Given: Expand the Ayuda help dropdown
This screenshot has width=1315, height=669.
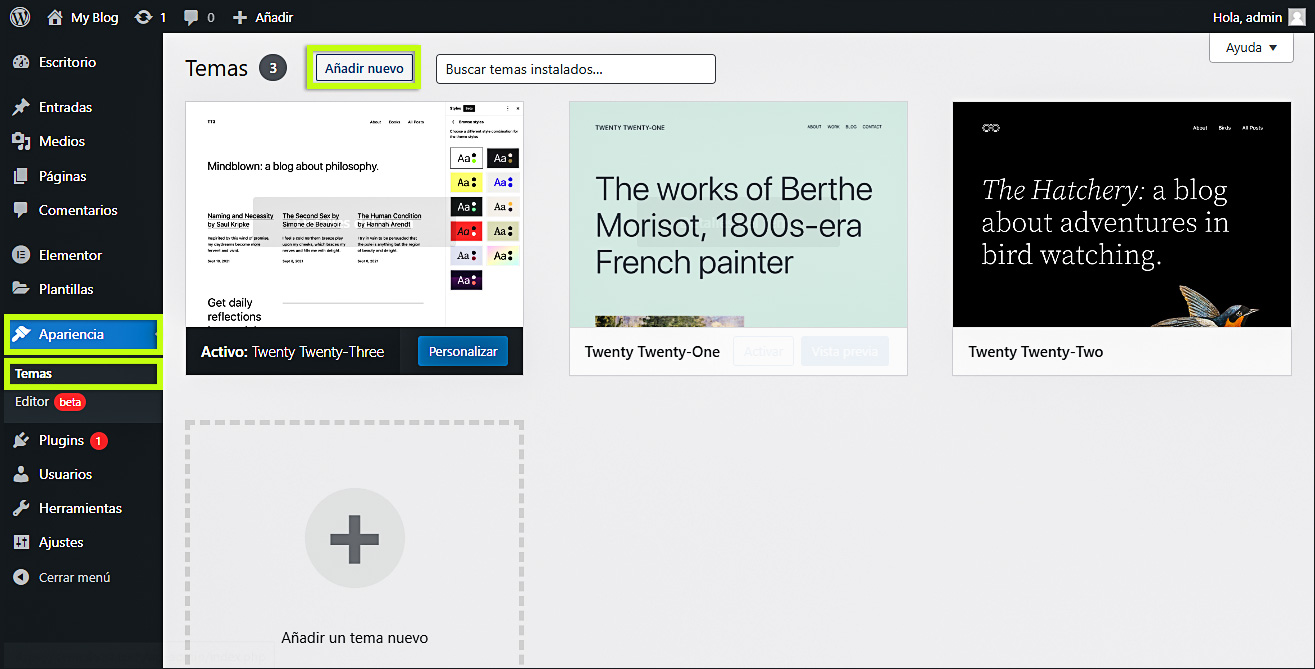Looking at the screenshot, I should (1251, 47).
